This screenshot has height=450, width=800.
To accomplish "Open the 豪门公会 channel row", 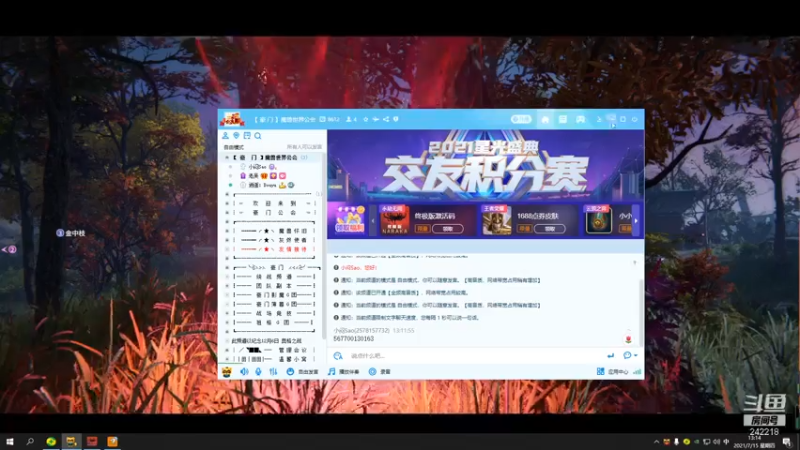I will tap(272, 213).
